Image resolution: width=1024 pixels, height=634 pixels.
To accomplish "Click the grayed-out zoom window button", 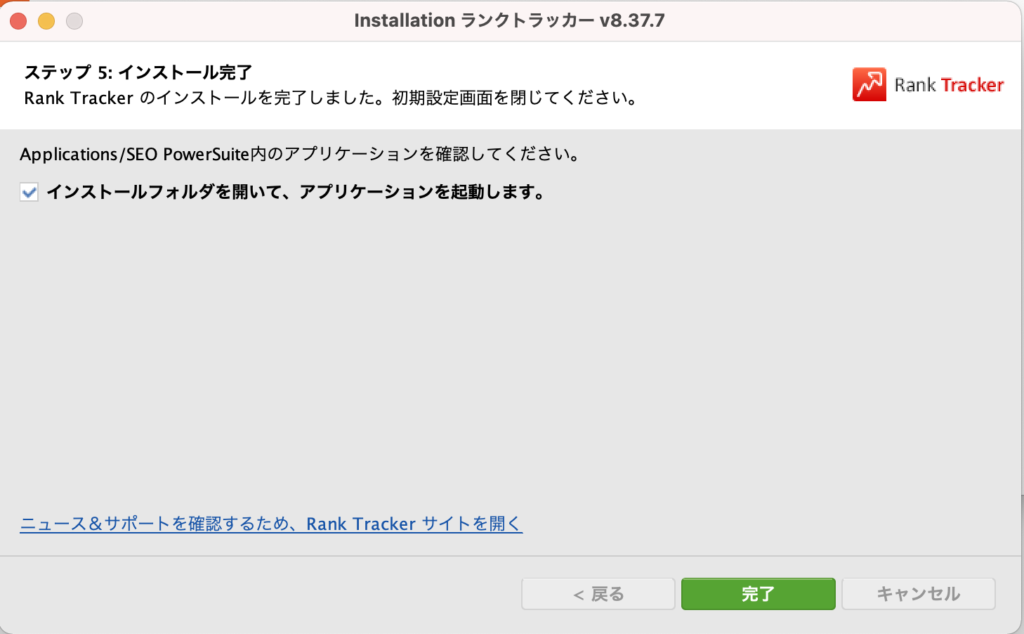I will click(74, 21).
